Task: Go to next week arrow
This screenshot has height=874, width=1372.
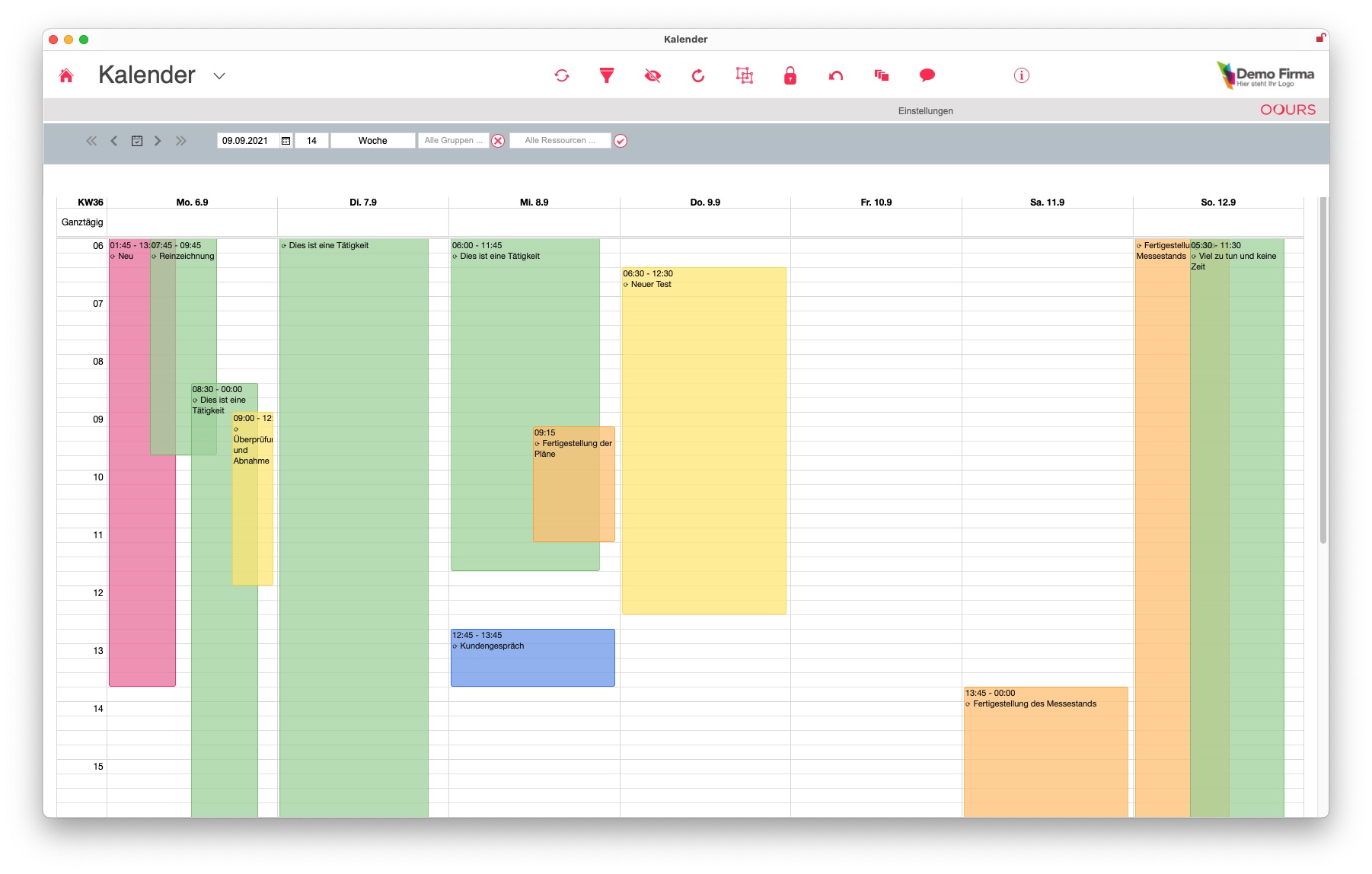Action: coord(158,141)
